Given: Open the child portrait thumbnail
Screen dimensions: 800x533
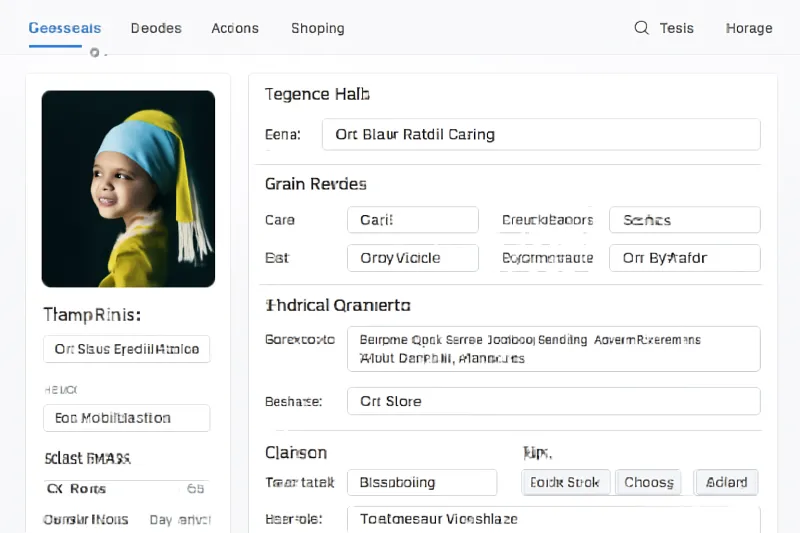Looking at the screenshot, I should pos(128,189).
